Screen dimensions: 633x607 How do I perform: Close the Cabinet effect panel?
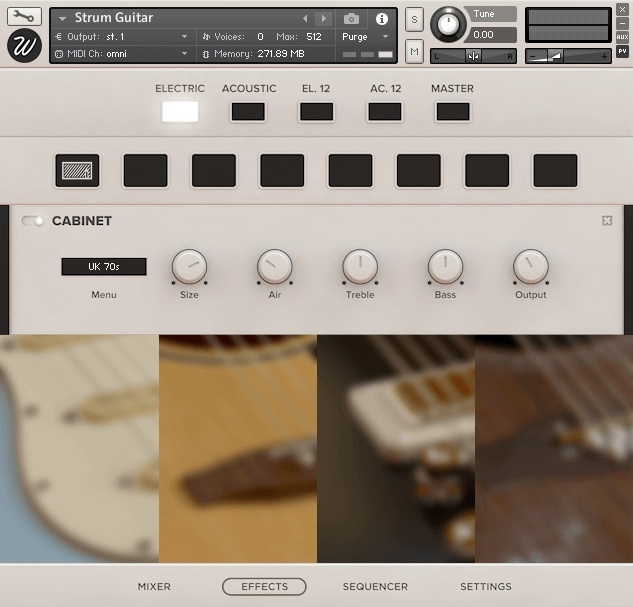coord(607,221)
